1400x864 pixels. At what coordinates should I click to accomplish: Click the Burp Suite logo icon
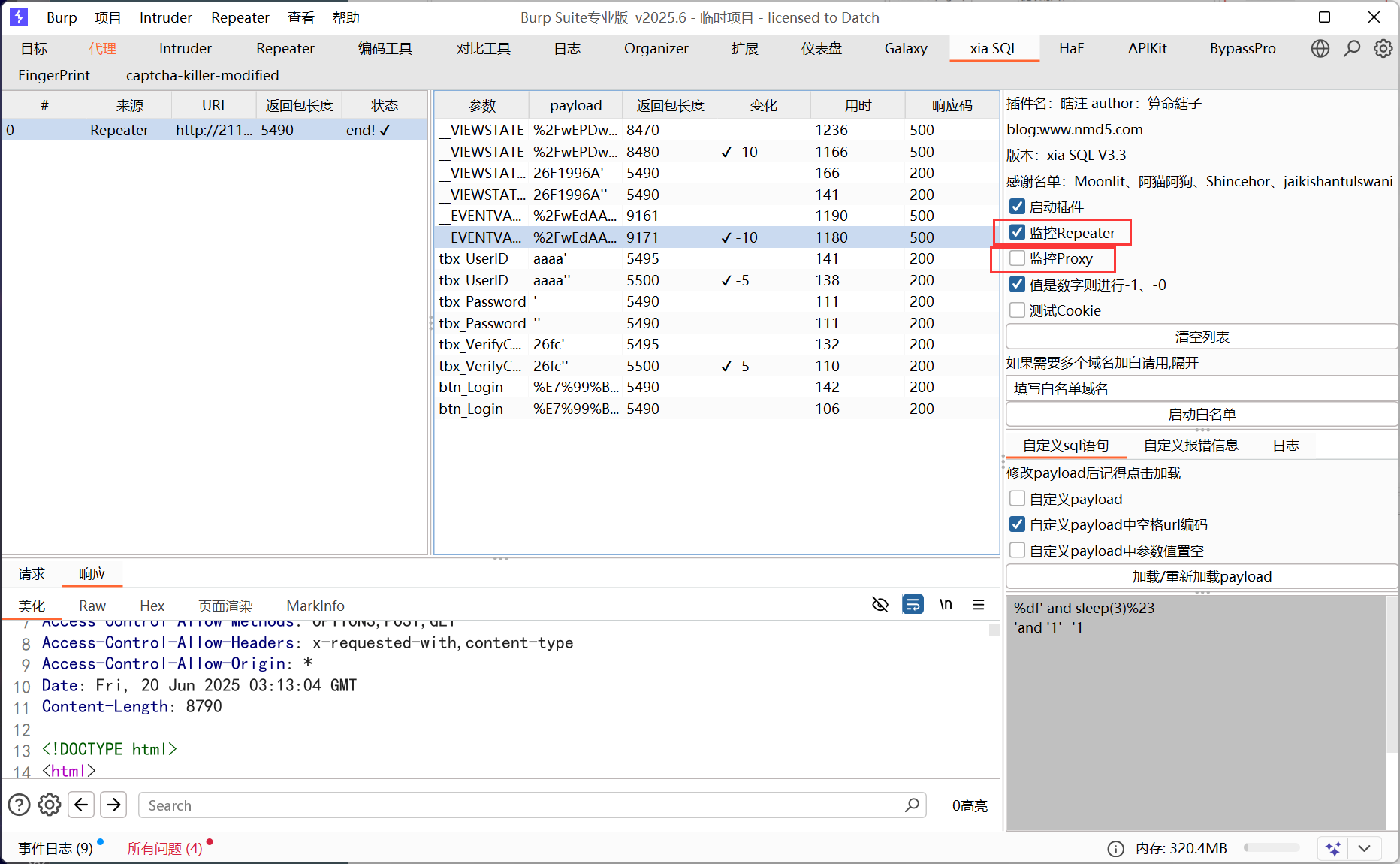18,17
